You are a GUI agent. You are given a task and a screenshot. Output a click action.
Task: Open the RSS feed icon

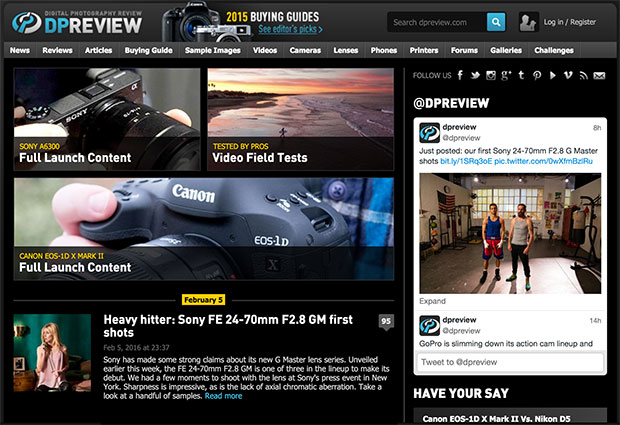tap(584, 75)
